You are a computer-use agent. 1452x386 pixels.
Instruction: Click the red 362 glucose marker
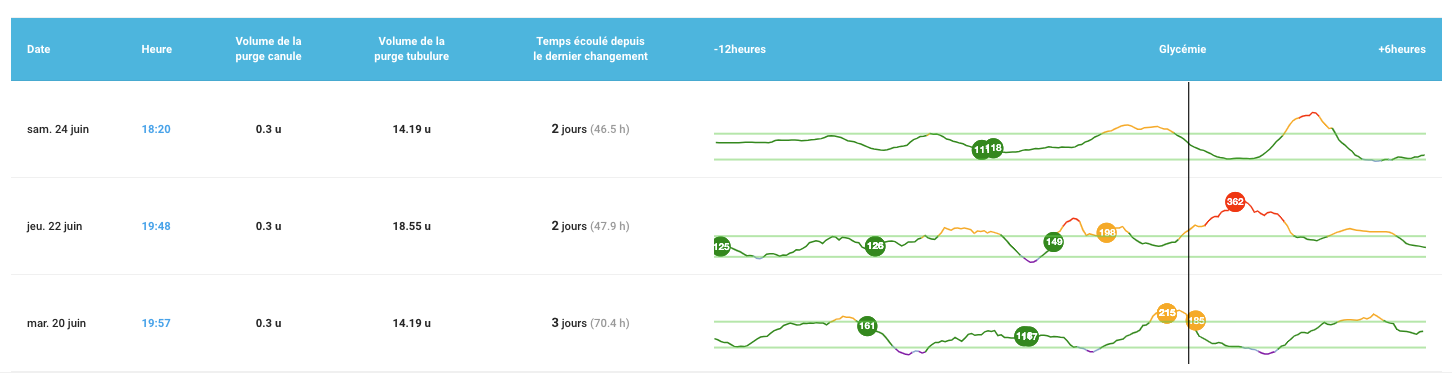pyautogui.click(x=1234, y=202)
